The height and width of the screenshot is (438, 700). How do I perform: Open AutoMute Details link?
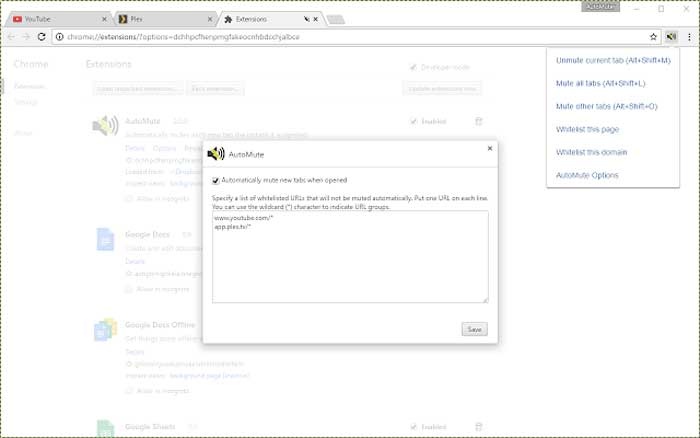(134, 148)
